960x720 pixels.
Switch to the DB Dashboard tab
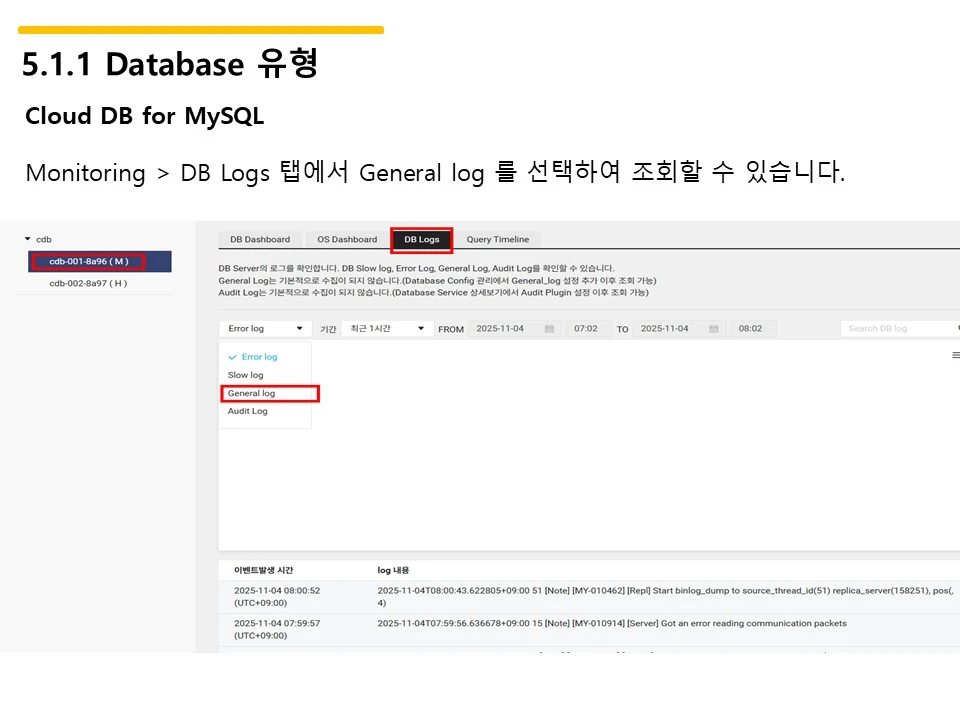coord(259,239)
